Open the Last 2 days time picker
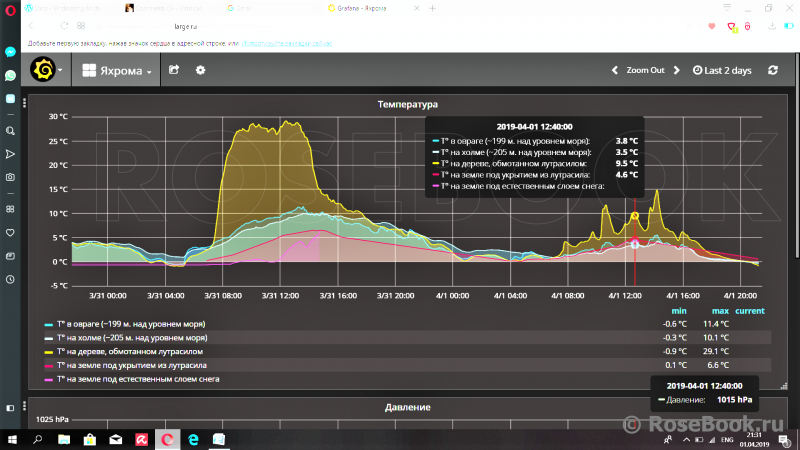This screenshot has width=800, height=450. pos(722,70)
